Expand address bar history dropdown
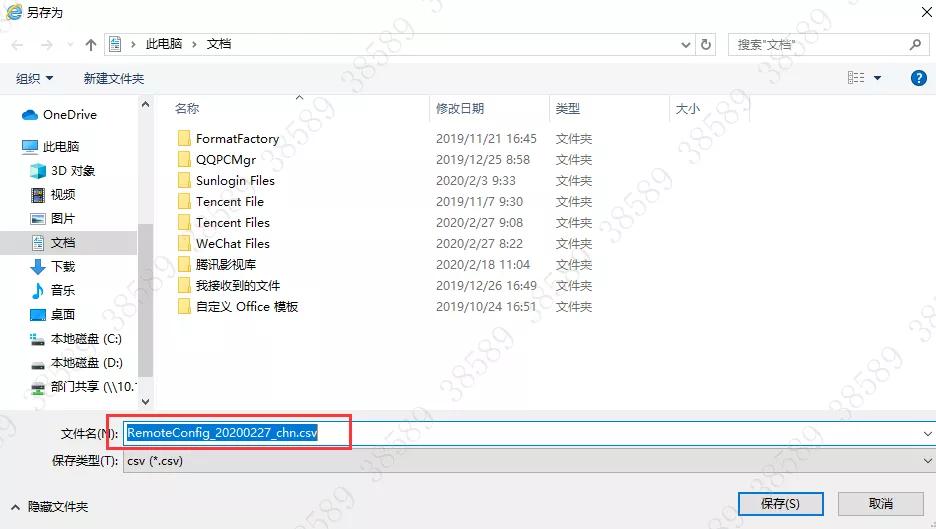This screenshot has height=529, width=936. coord(685,45)
